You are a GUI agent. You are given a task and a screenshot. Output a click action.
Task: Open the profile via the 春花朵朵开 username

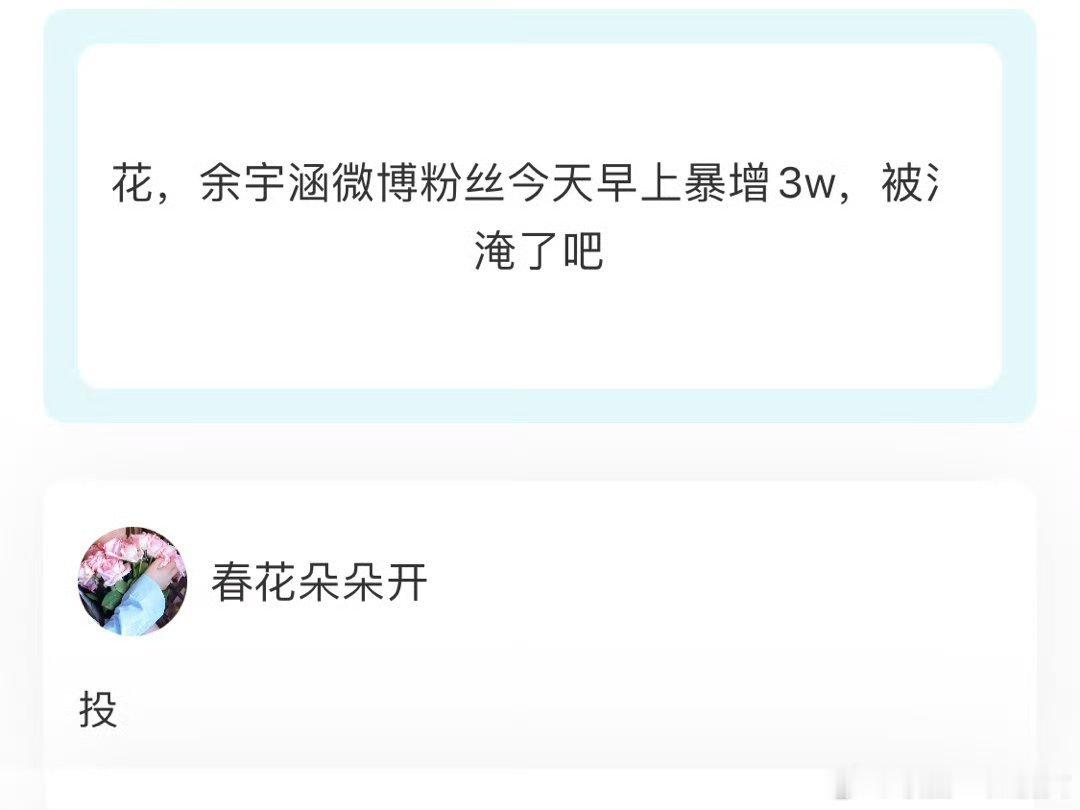[319, 582]
